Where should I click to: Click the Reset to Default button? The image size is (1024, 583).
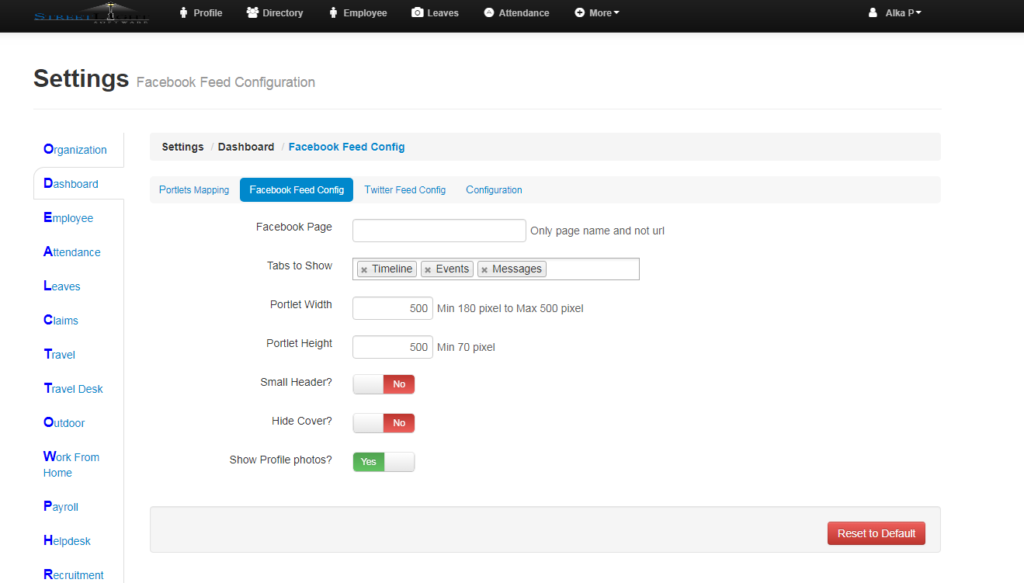tap(876, 533)
